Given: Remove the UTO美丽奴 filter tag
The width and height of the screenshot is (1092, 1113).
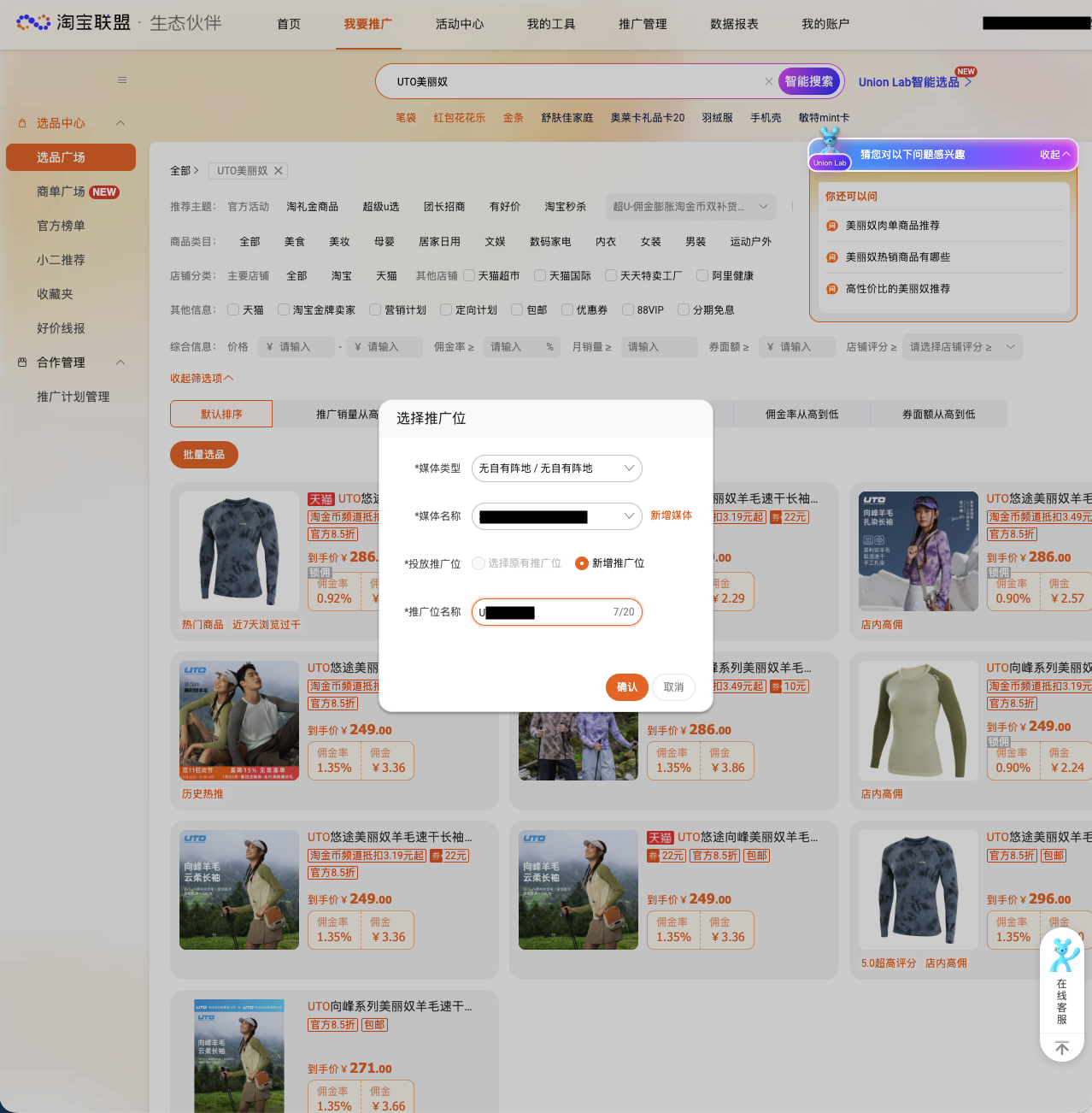Looking at the screenshot, I should [x=278, y=170].
